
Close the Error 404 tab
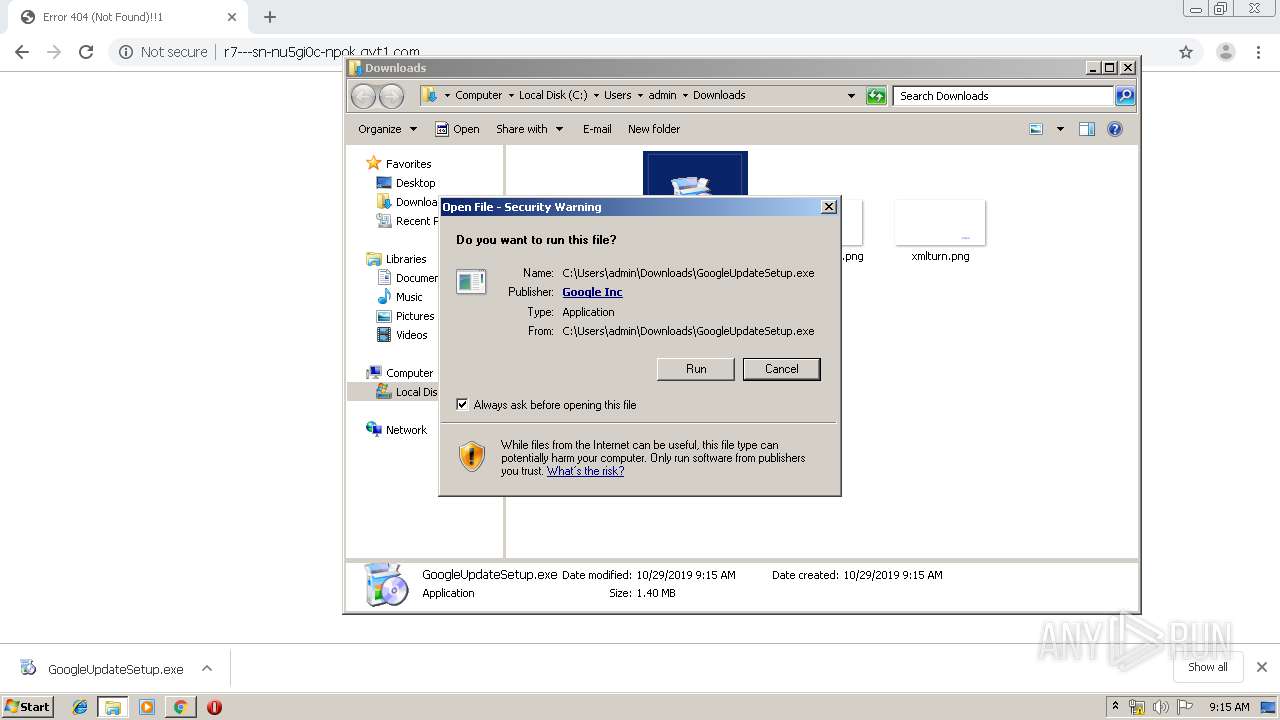point(231,17)
